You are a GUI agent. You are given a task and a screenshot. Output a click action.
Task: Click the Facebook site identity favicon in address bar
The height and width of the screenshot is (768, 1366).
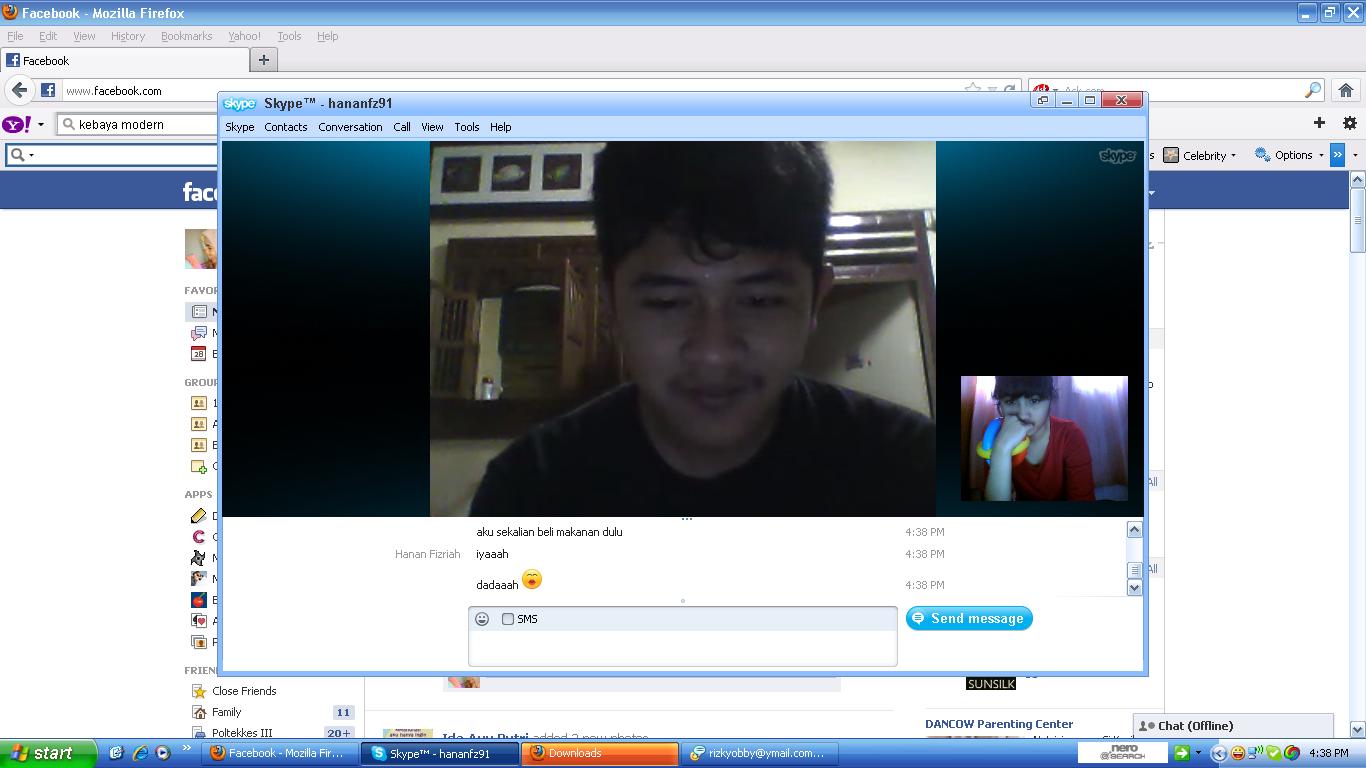coord(48,90)
